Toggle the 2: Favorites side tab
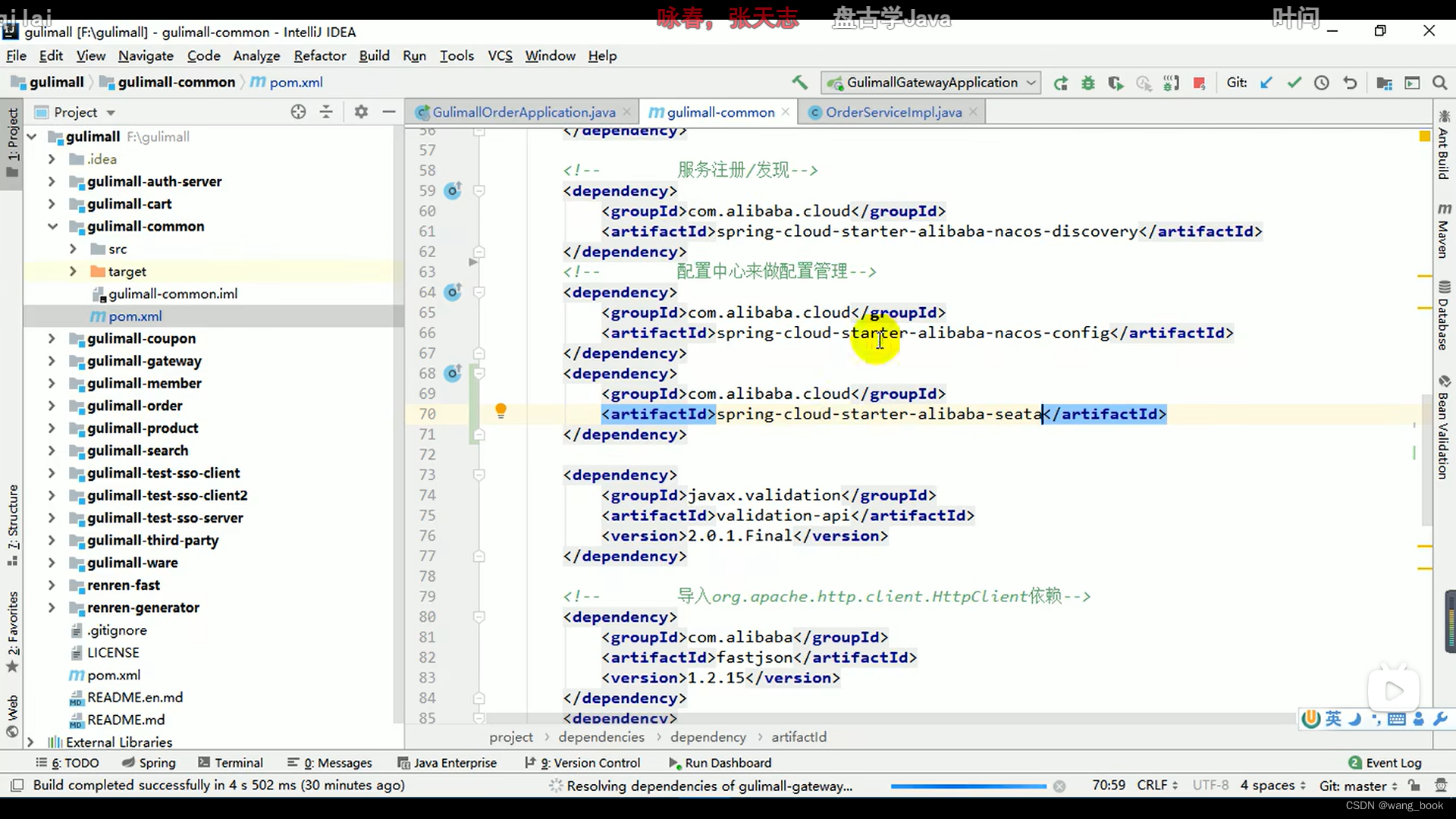The image size is (1456, 819). 12,632
